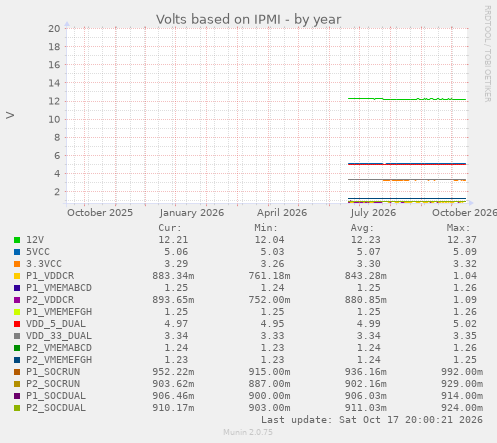Click the 3.3VCC orange legend swatch
This screenshot has height=443, width=497.
pyautogui.click(x=17, y=264)
